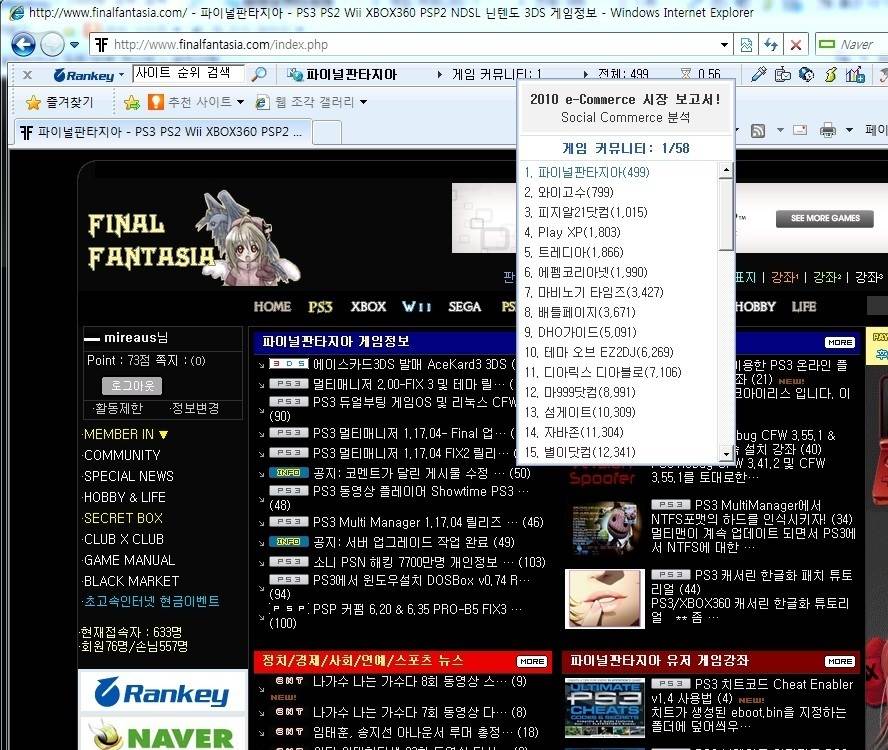The width and height of the screenshot is (888, 750).
Task: Click MORE in the 뉴스 section header
Action: (532, 661)
